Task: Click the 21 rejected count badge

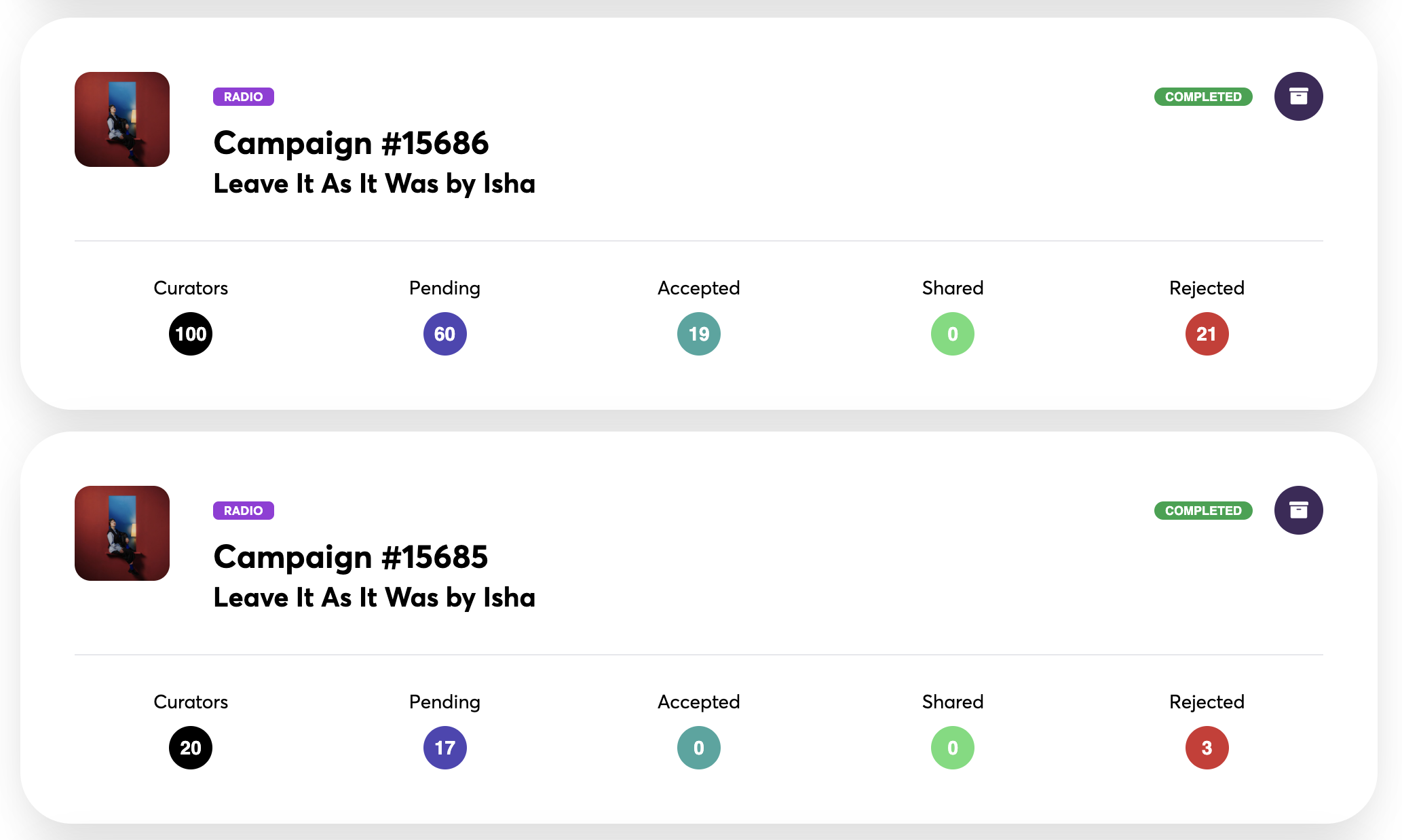Action: [1207, 334]
